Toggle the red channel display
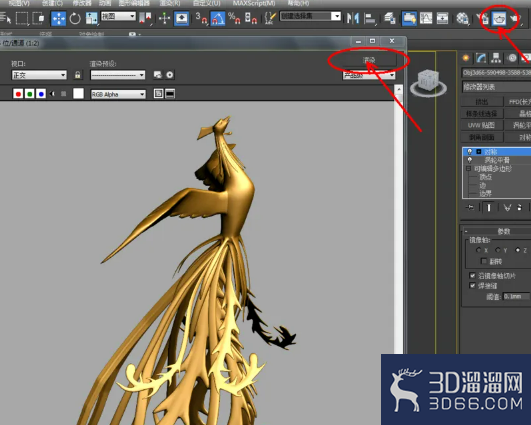Viewport: 531px width, 425px height. pos(18,94)
